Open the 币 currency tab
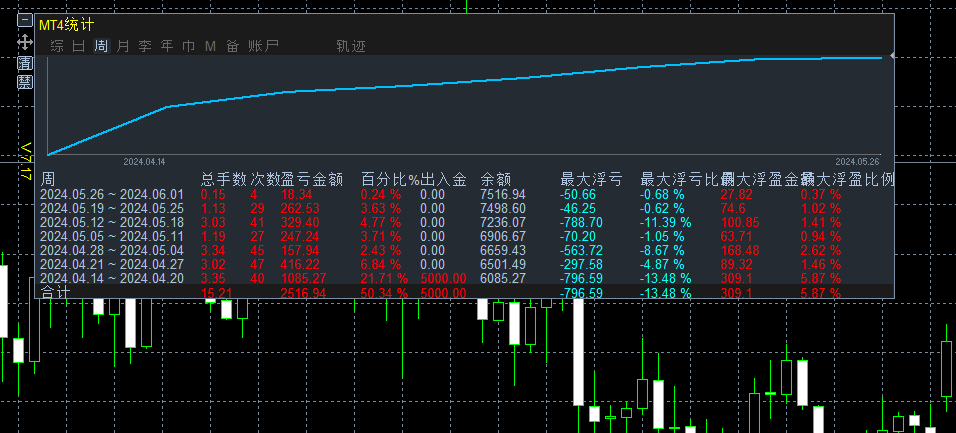This screenshot has width=956, height=433. click(189, 46)
